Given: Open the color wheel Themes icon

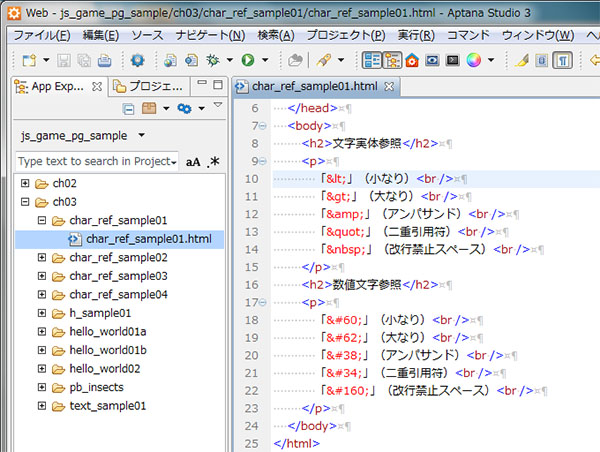Looking at the screenshot, I should tap(473, 60).
